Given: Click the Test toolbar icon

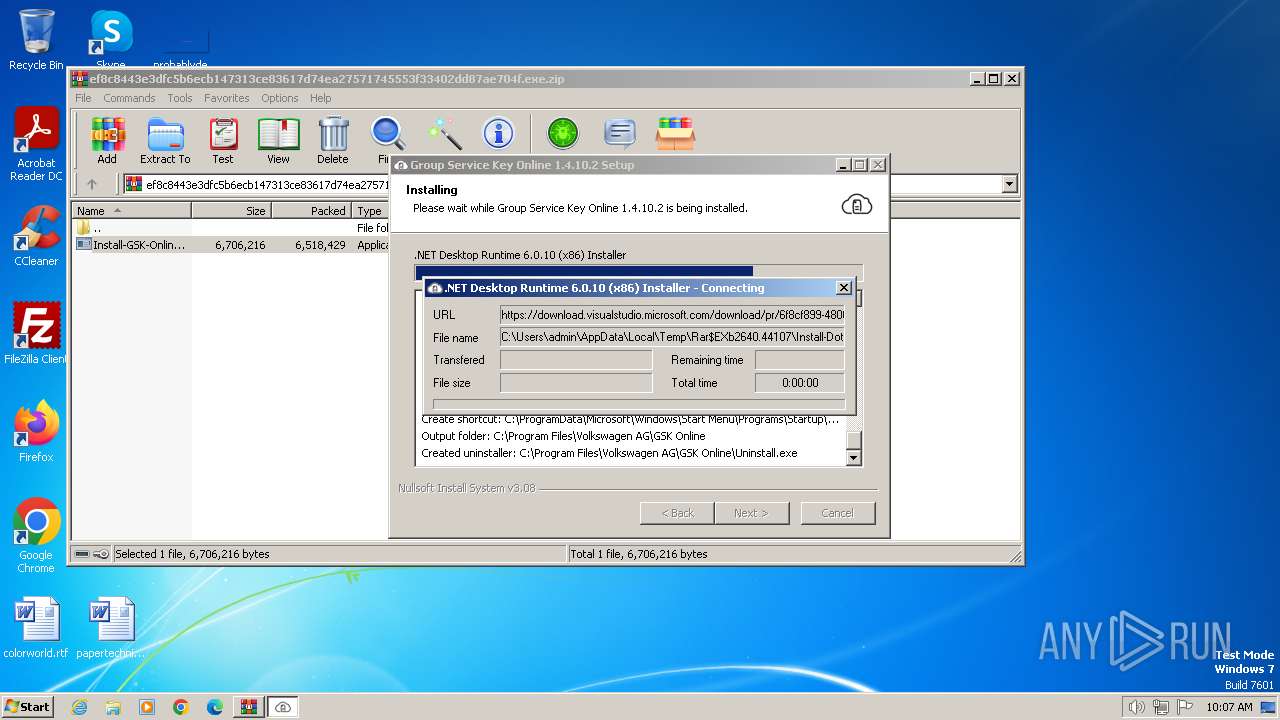Looking at the screenshot, I should click(223, 141).
